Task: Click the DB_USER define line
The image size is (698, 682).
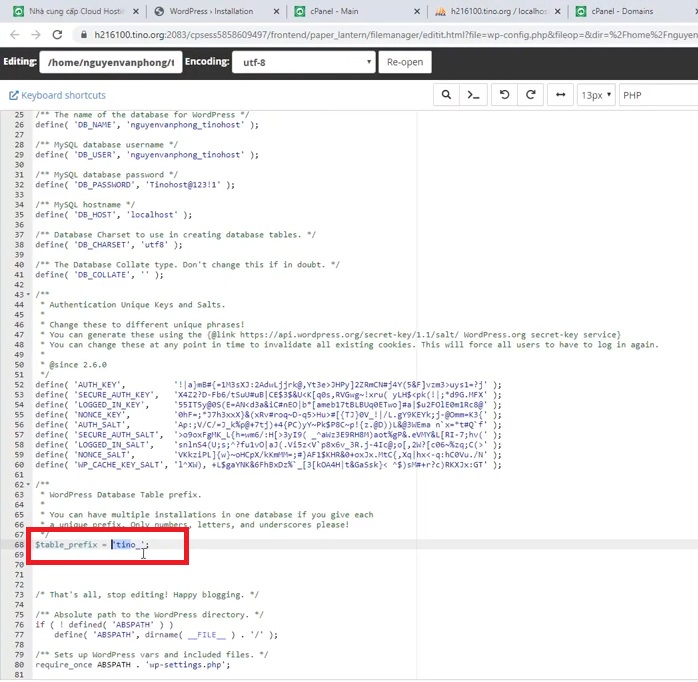Action: (147, 155)
